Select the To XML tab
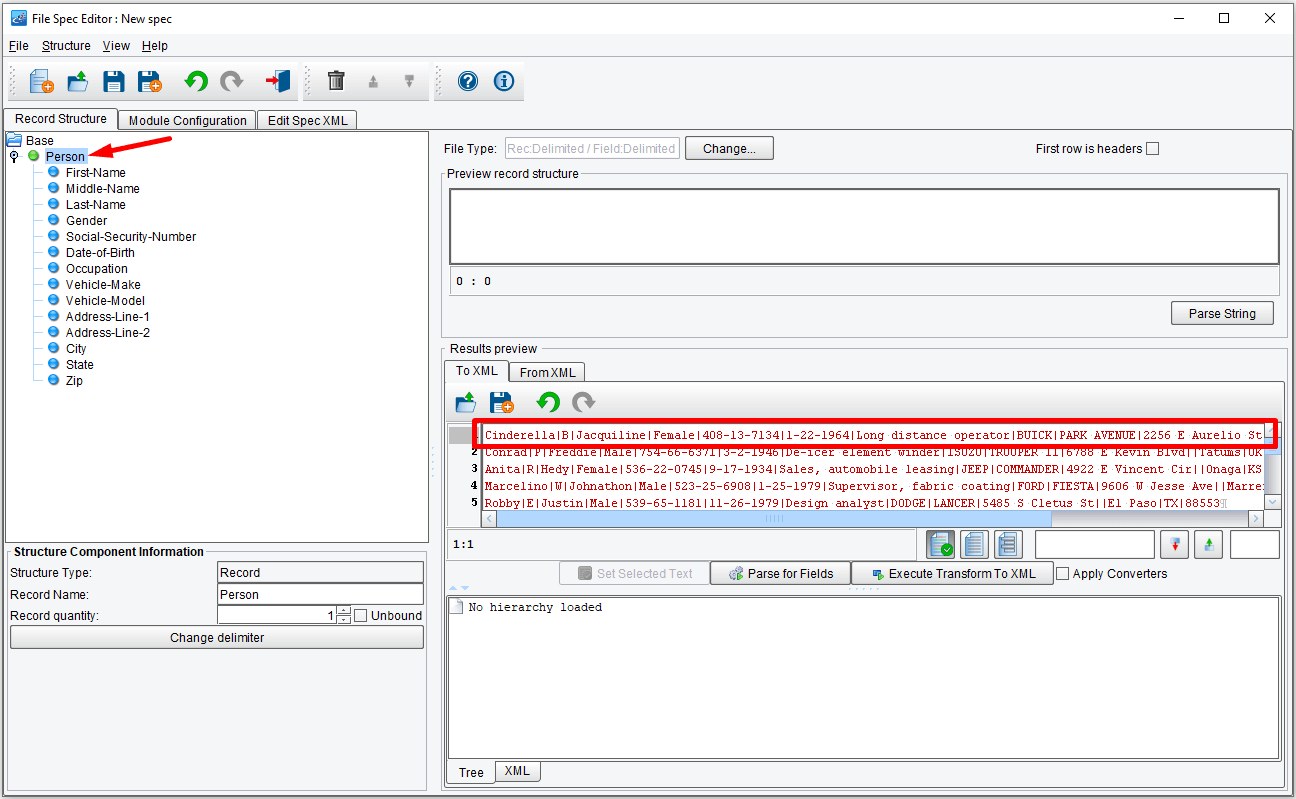 (x=477, y=371)
